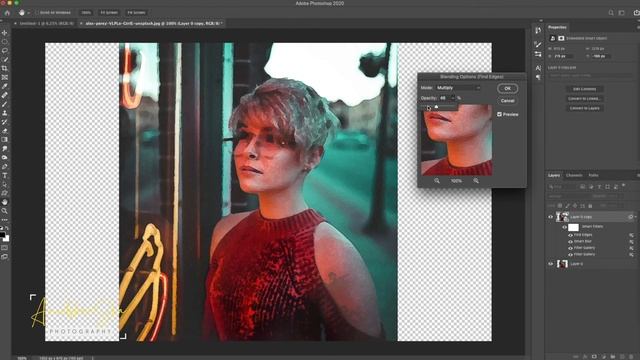Open blending options for Smart Blur filter

tap(631, 242)
